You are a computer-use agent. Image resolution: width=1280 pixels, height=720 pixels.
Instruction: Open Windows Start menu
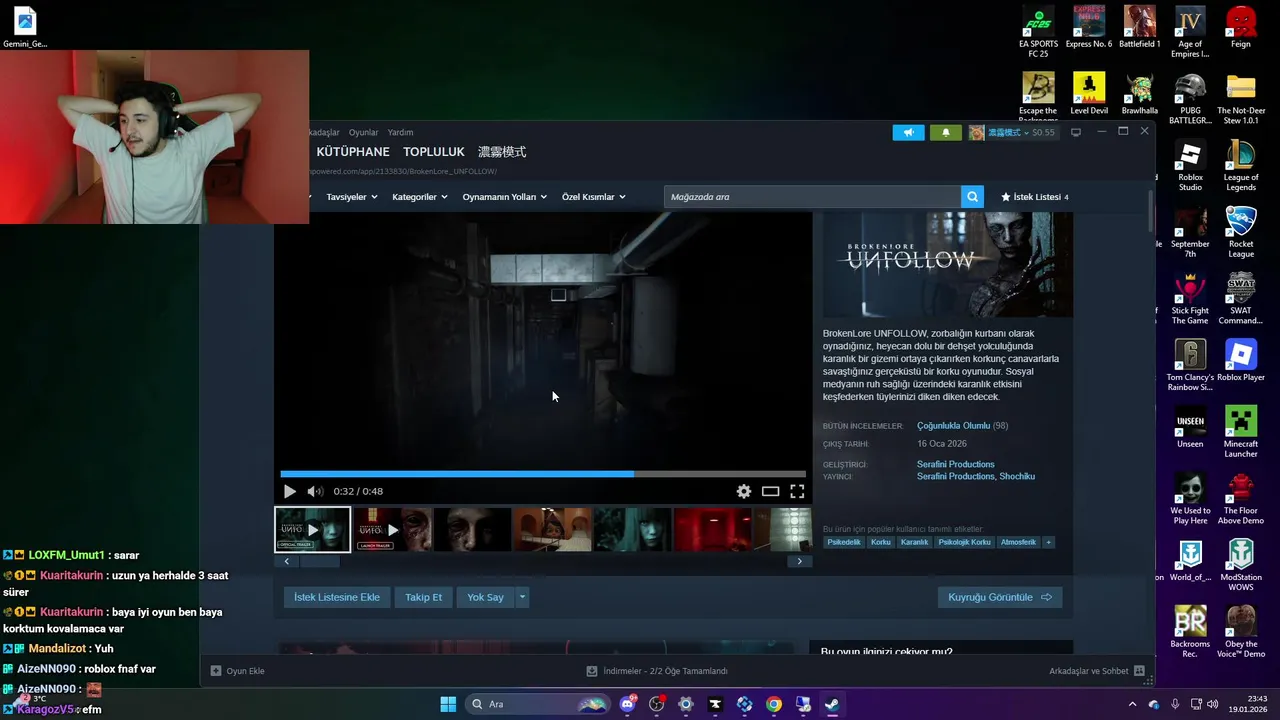(x=448, y=704)
